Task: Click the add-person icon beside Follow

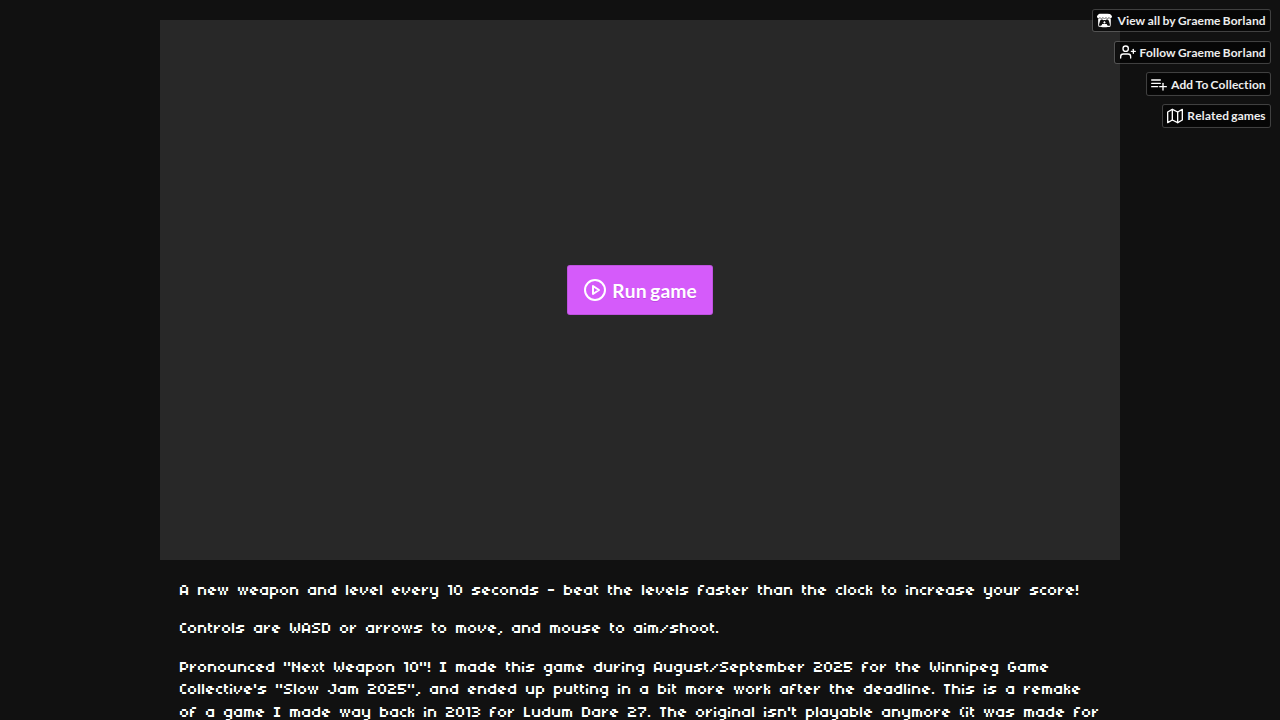Action: tap(1127, 53)
